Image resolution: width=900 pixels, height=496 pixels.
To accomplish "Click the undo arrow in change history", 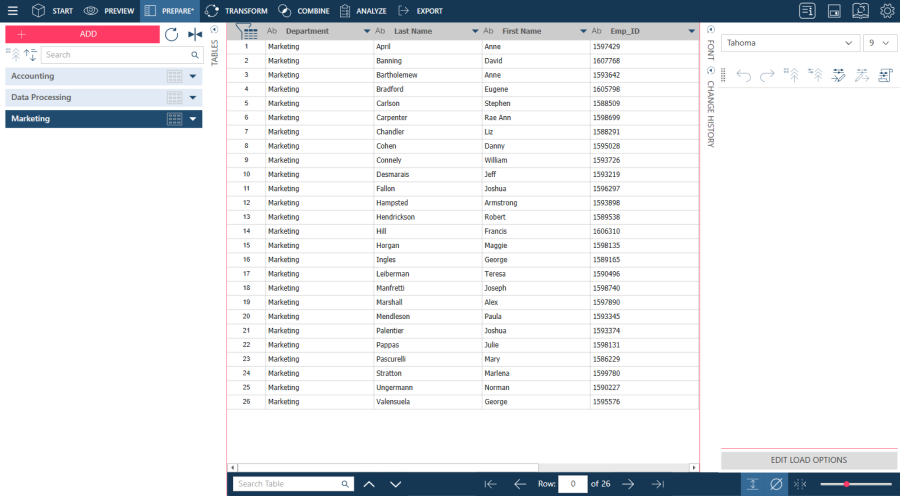I will pos(743,75).
